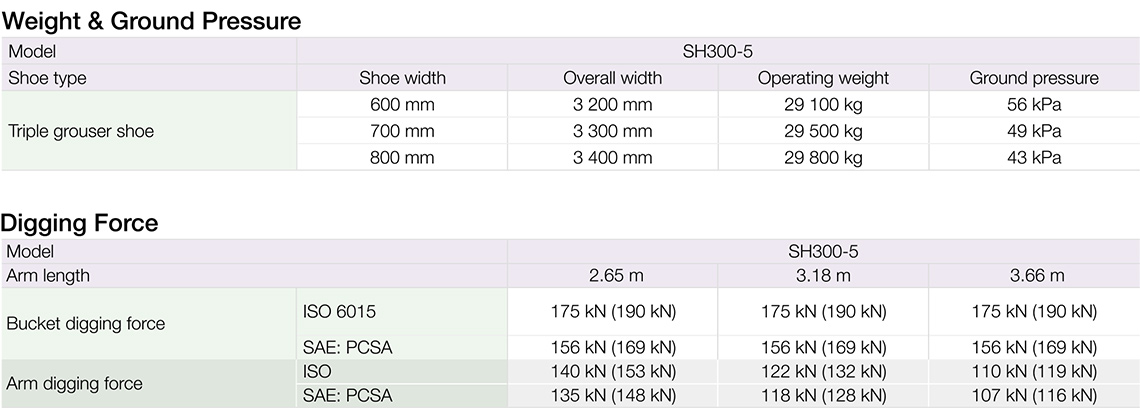Select the "Operating weight" column header
1140x408 pixels.
(823, 78)
